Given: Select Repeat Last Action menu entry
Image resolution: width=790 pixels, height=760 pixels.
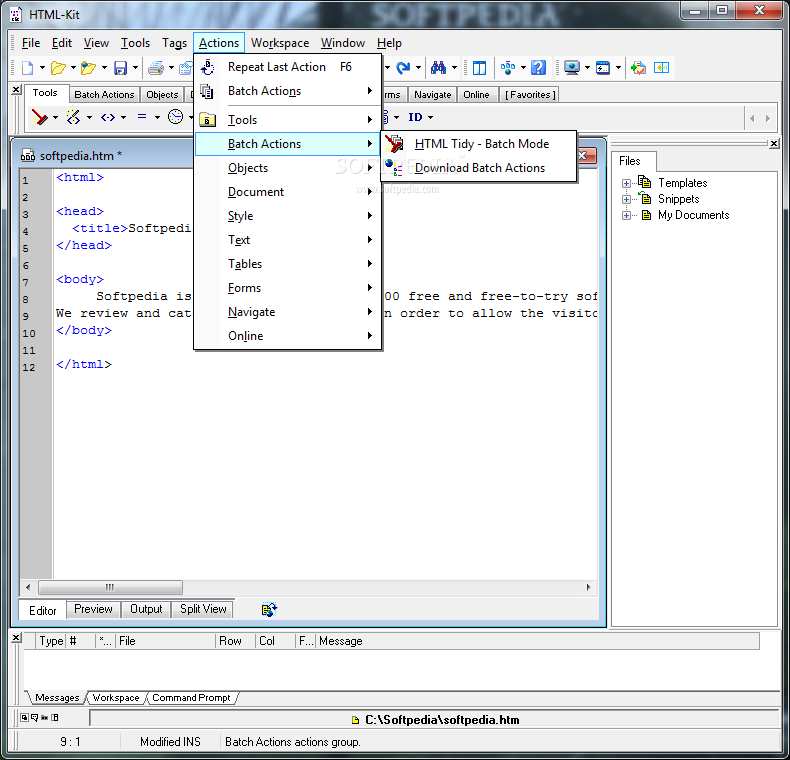Looking at the screenshot, I should 288,67.
